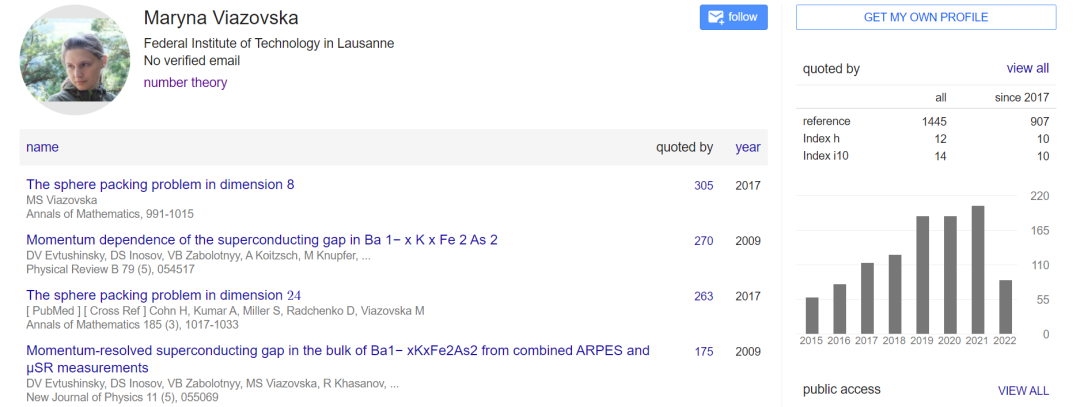Click VIEW ALL next to public access
Image resolution: width=1080 pixels, height=407 pixels.
pos(1023,391)
